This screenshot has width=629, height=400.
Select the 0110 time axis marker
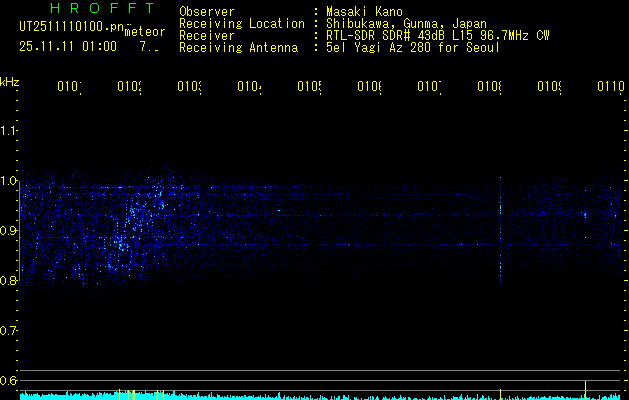coord(610,88)
